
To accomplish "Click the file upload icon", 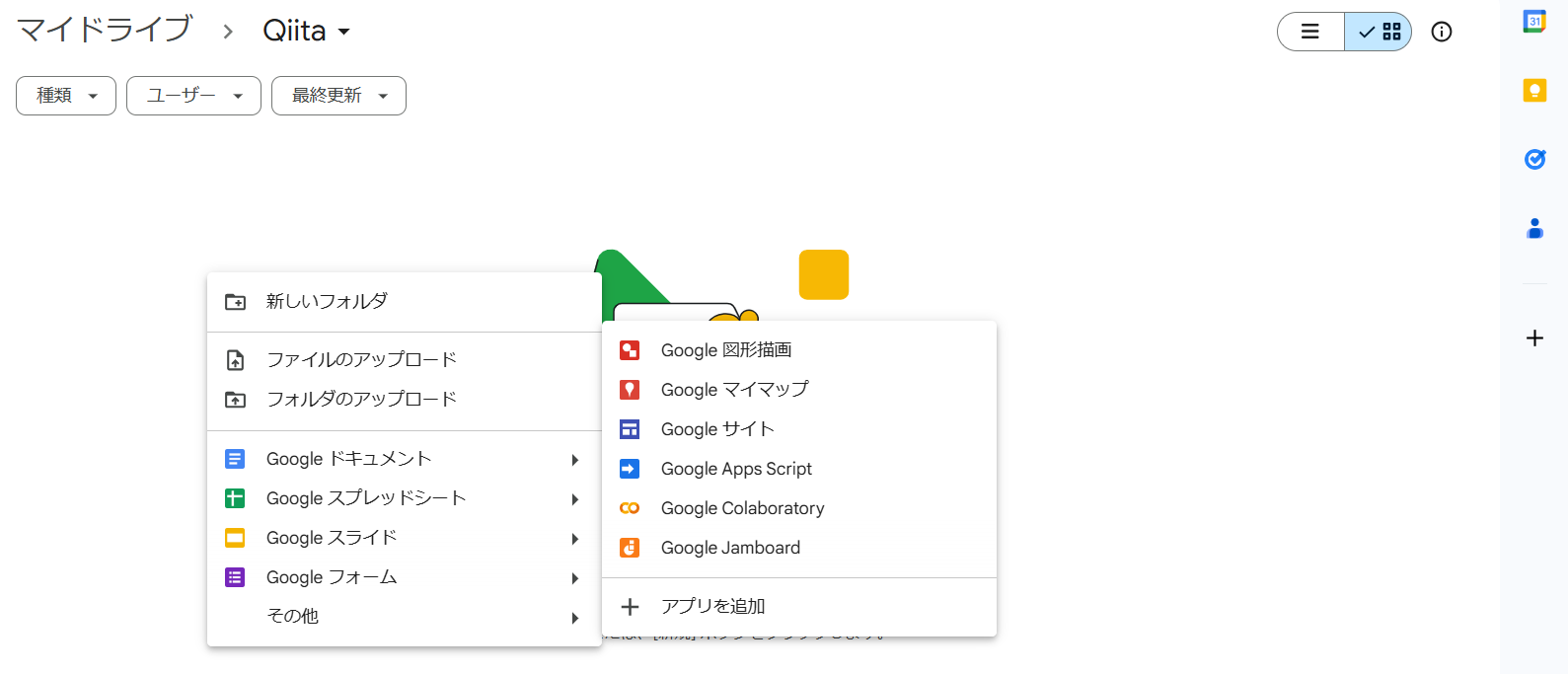I will pyautogui.click(x=235, y=360).
